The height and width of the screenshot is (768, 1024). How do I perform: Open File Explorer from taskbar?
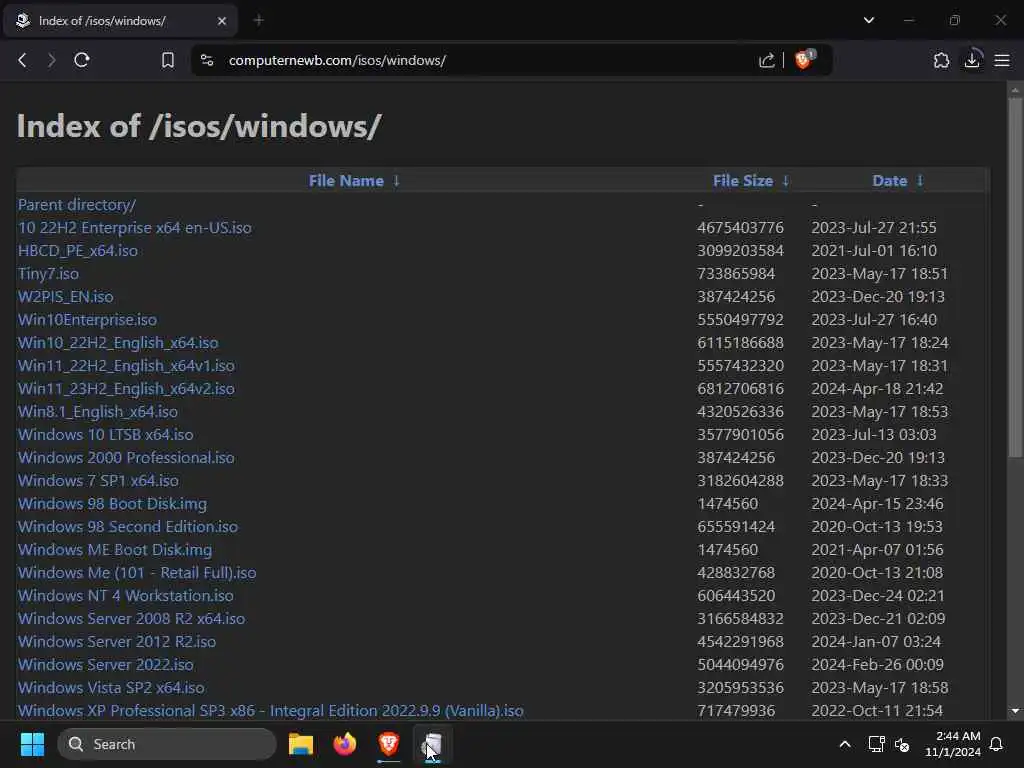301,744
